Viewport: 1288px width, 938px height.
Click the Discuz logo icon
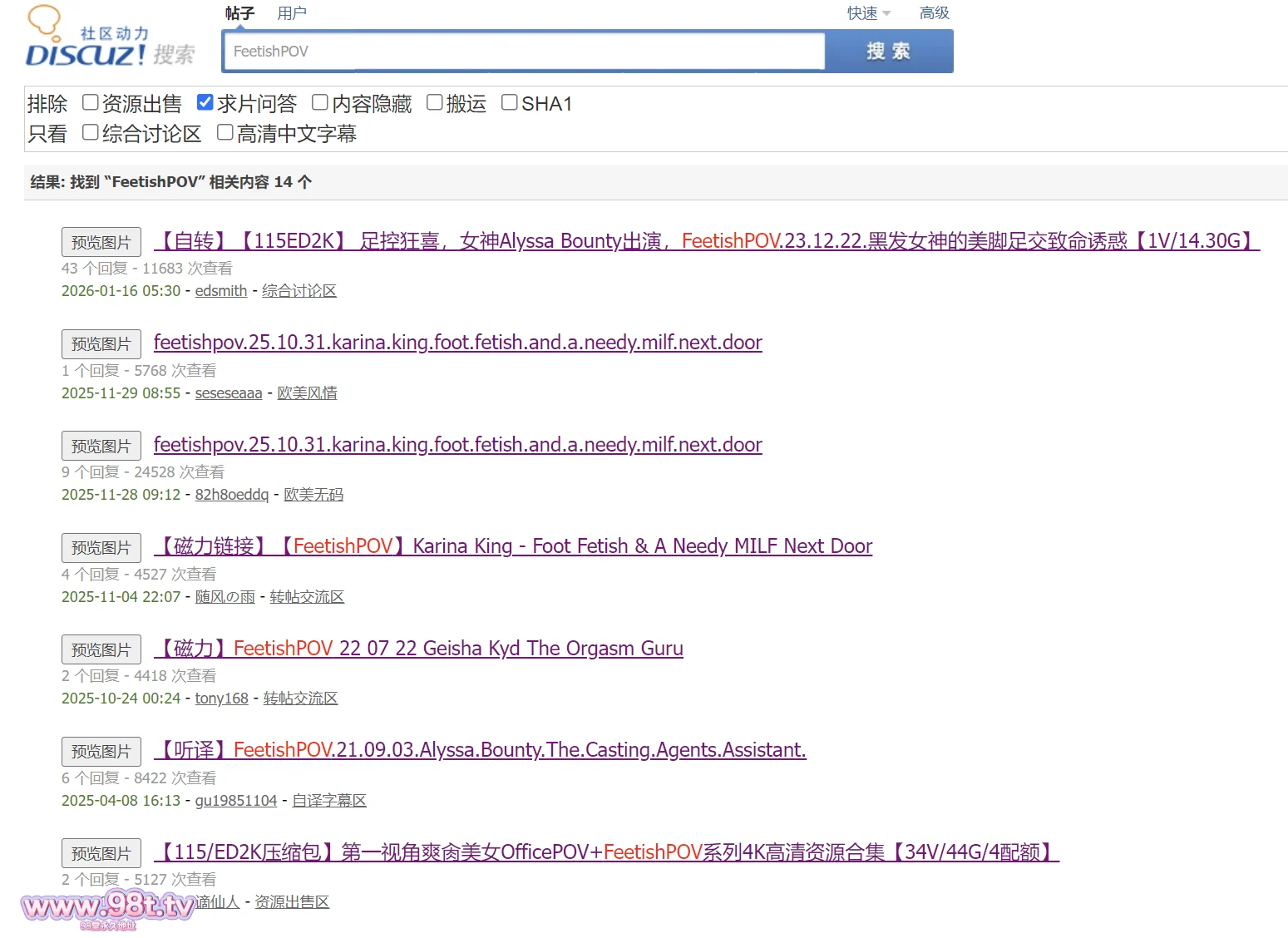86,39
